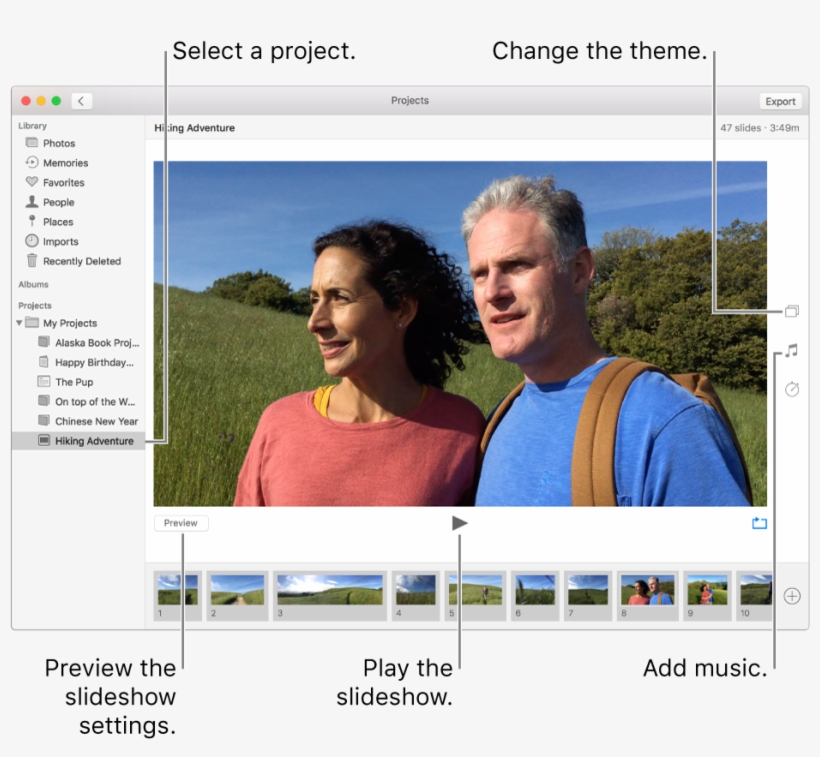Screen dimensions: 820x757
Task: Add music to the slideshow
Action: pyautogui.click(x=791, y=351)
